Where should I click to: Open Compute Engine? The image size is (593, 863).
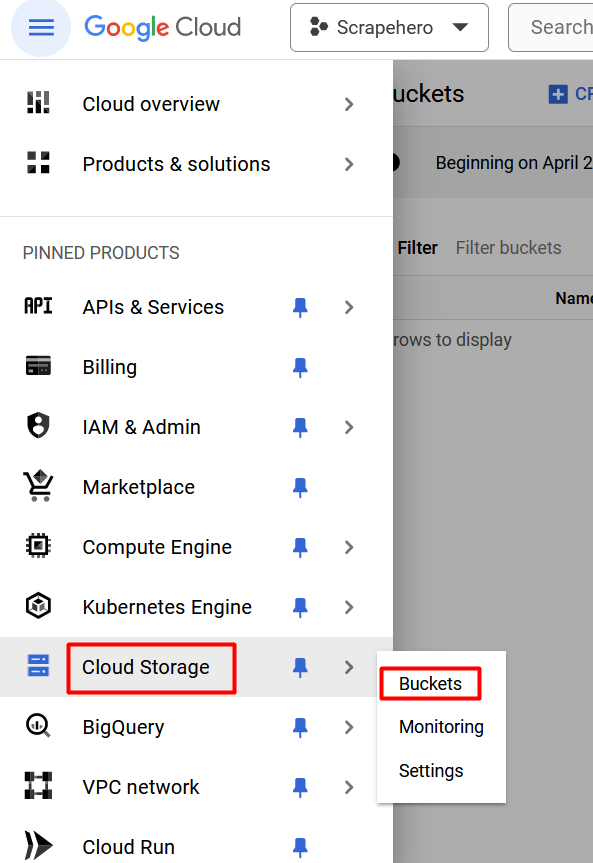point(157,547)
